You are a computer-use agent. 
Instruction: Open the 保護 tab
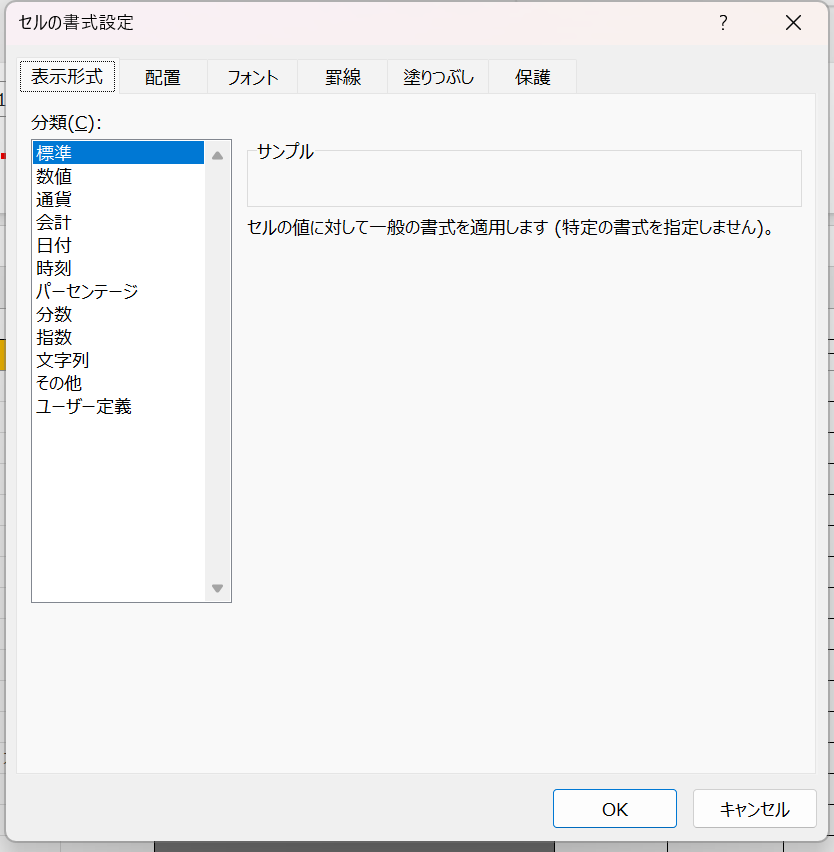click(532, 77)
